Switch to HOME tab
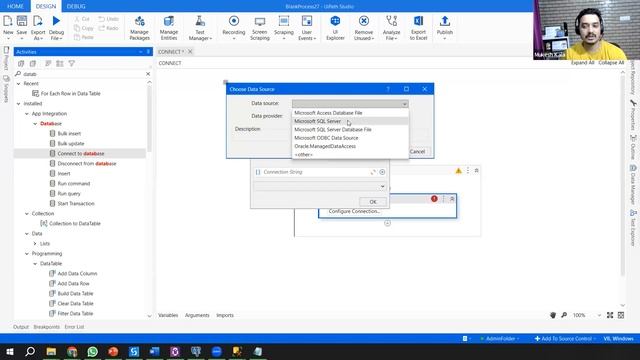This screenshot has height=360, width=640. point(15,6)
